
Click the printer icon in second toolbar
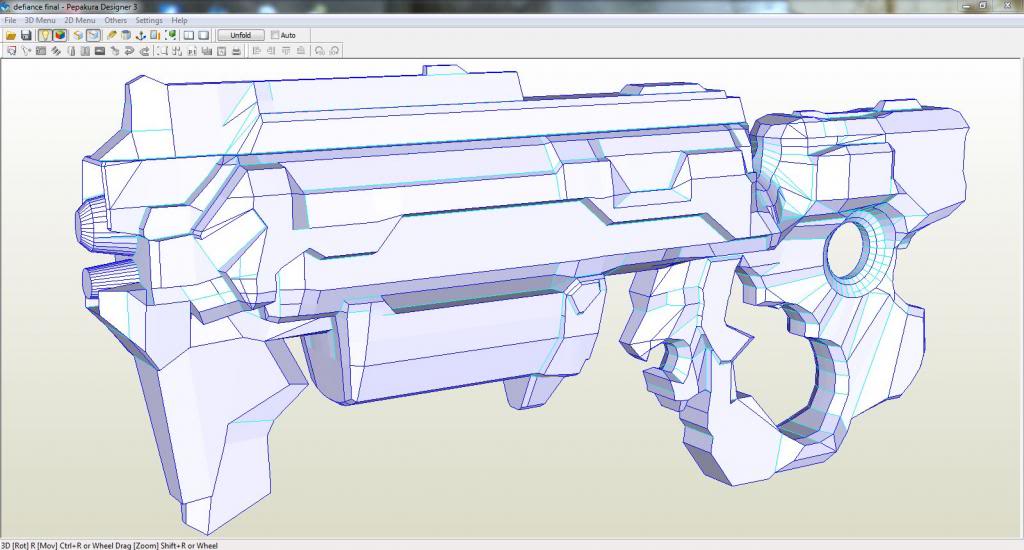[236, 51]
